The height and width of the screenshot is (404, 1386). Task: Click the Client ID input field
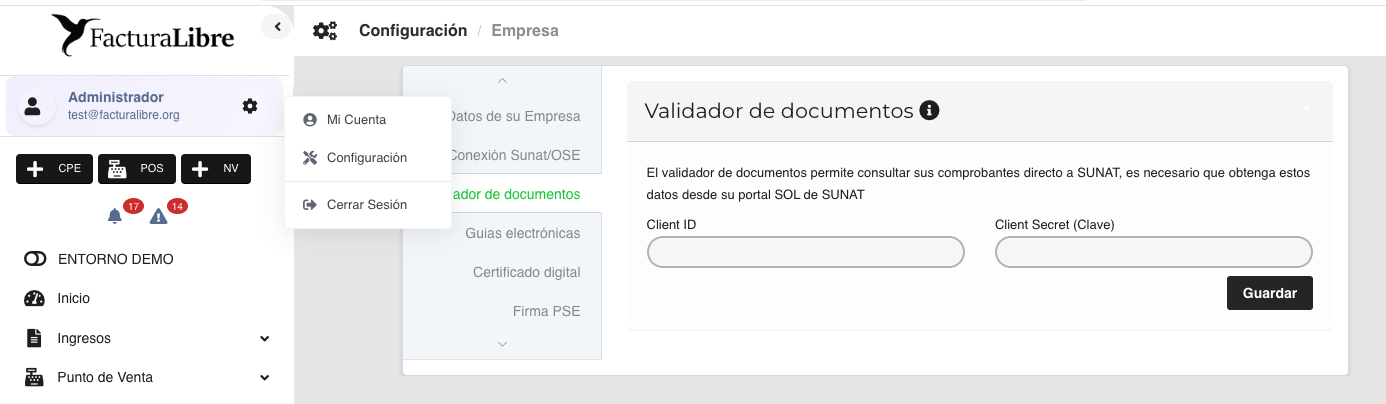click(x=805, y=252)
